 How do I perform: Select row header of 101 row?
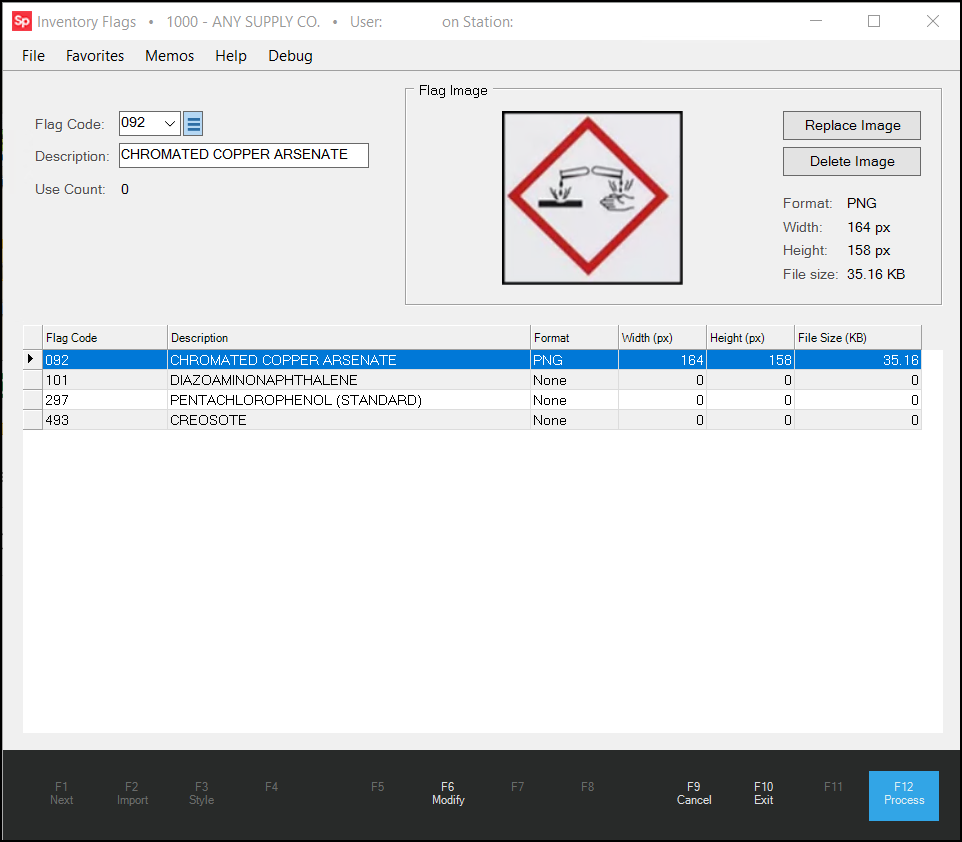point(33,380)
